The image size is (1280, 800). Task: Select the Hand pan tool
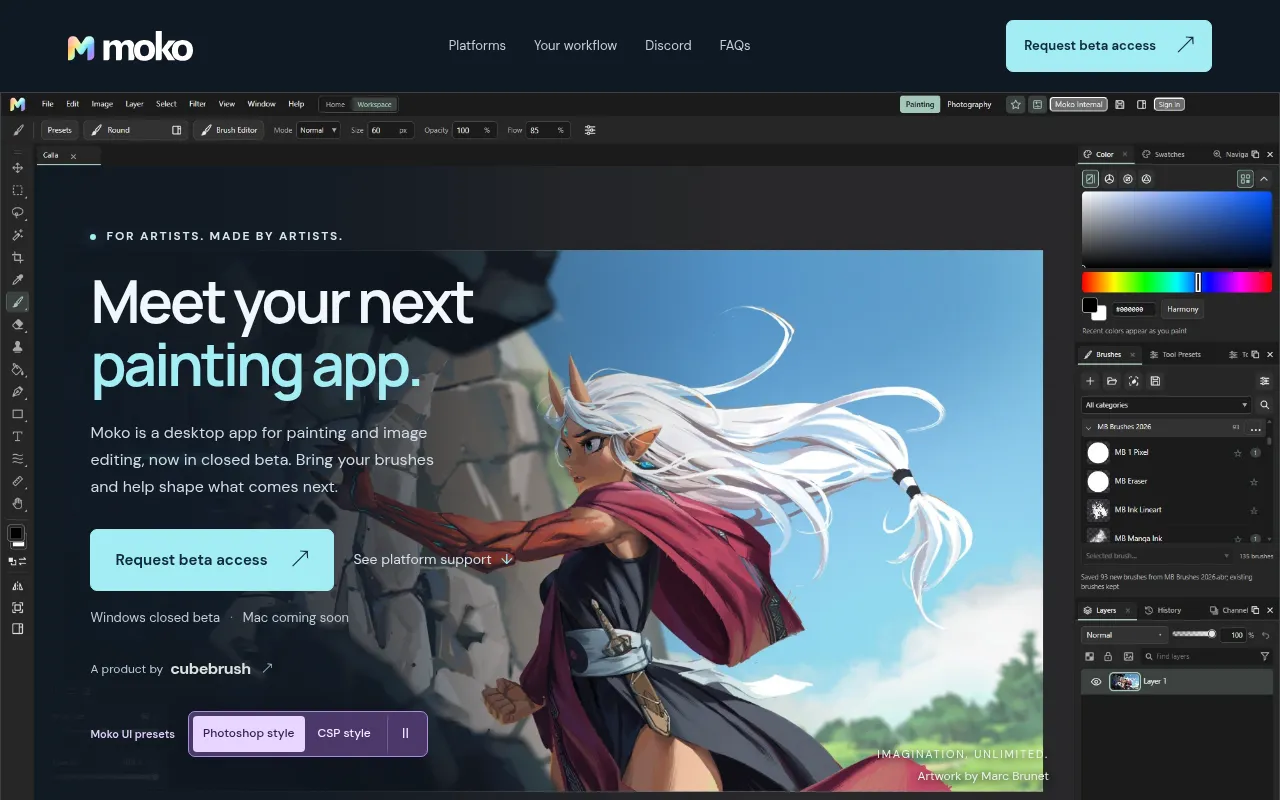[17, 504]
